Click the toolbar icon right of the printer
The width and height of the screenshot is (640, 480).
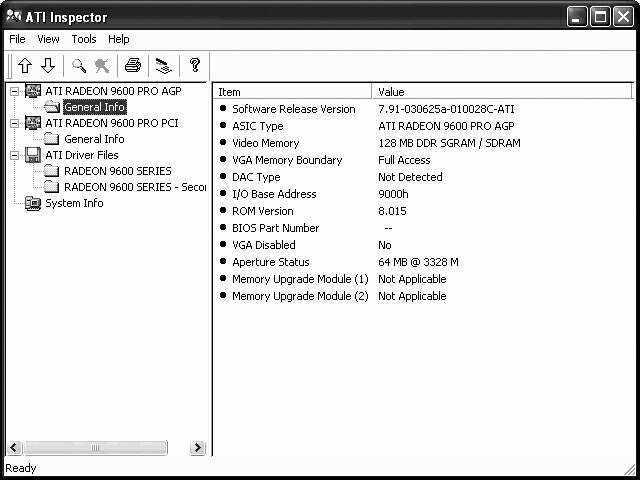(163, 66)
